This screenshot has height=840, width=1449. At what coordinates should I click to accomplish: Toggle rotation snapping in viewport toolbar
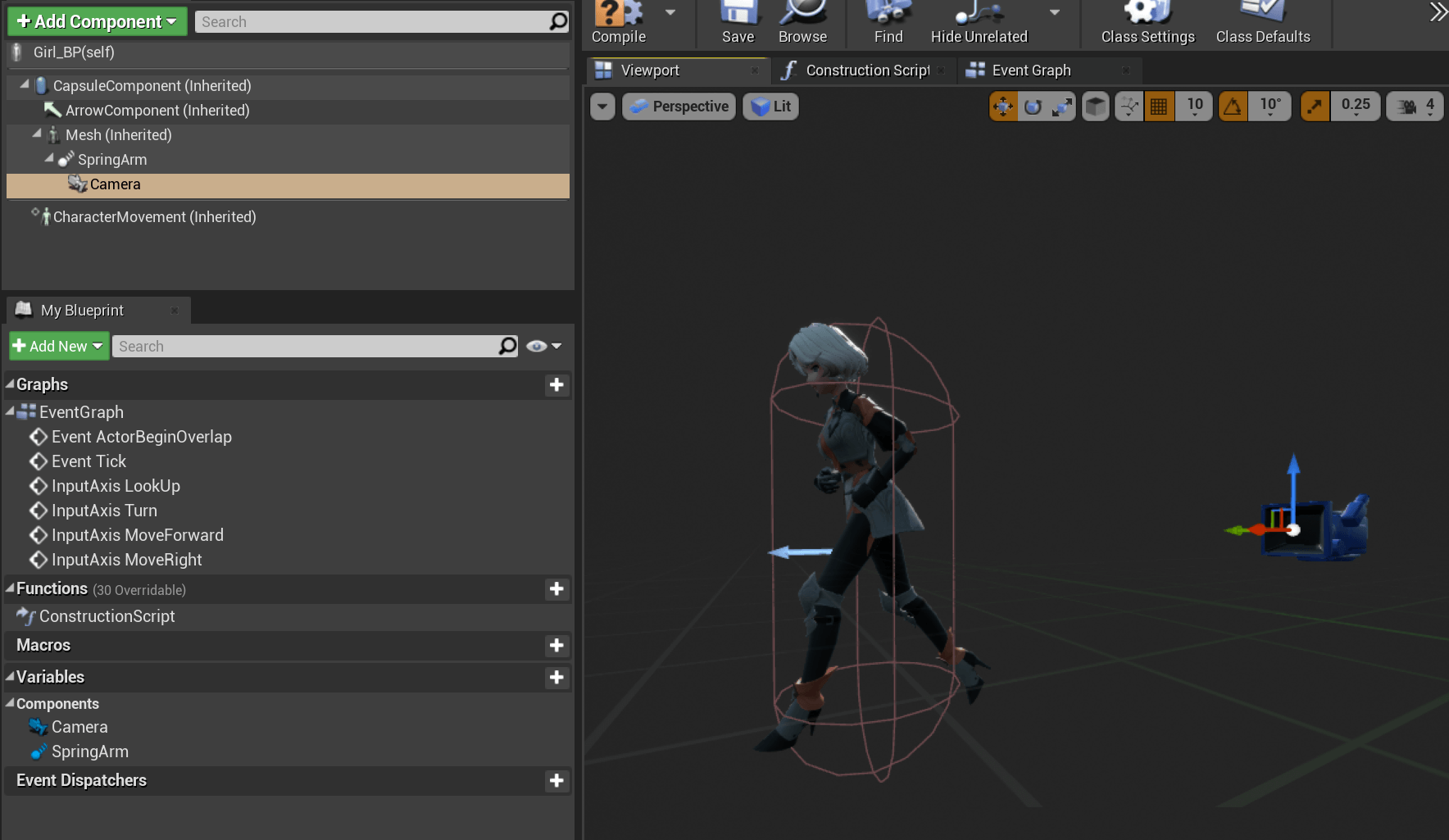[1233, 107]
